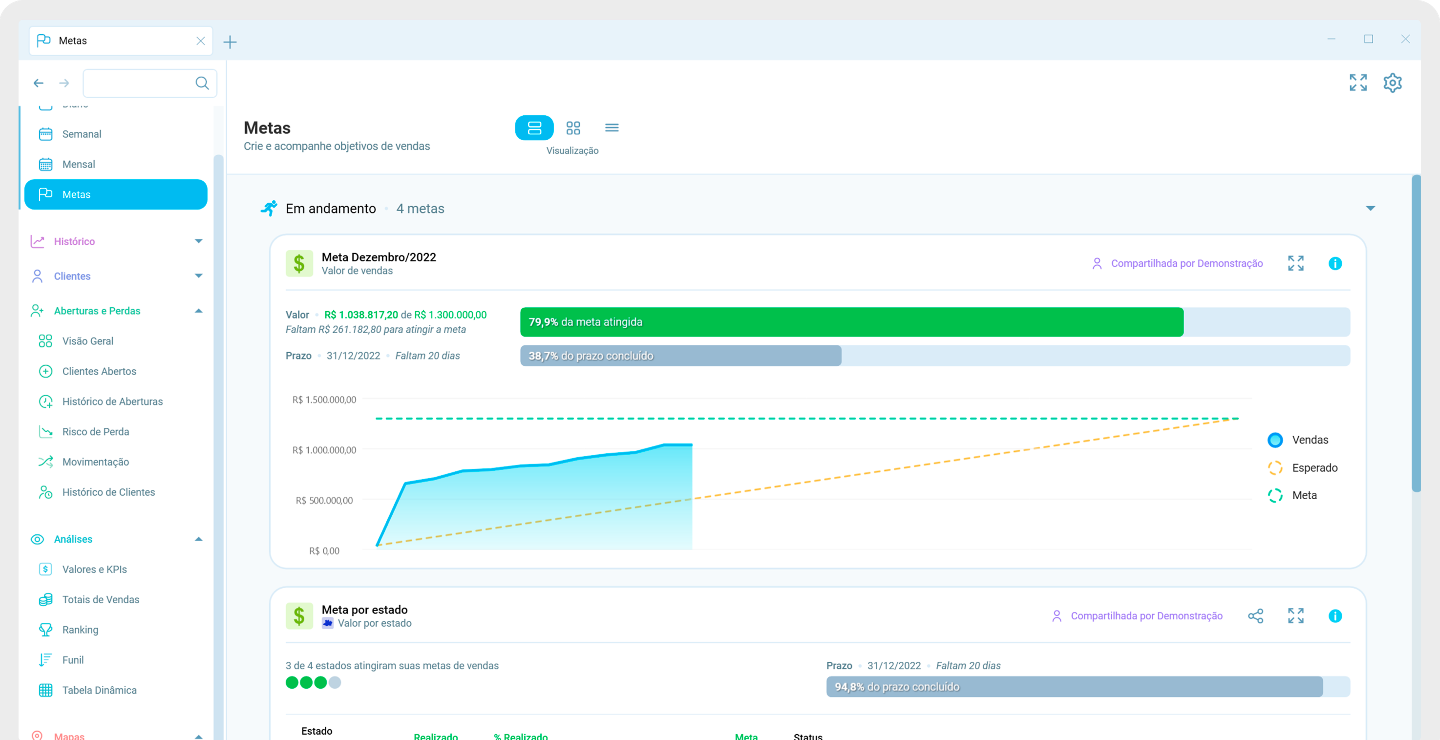Viewport: 1440px width, 740px height.
Task: Toggle Vendas series in chart legend
Action: [1298, 440]
